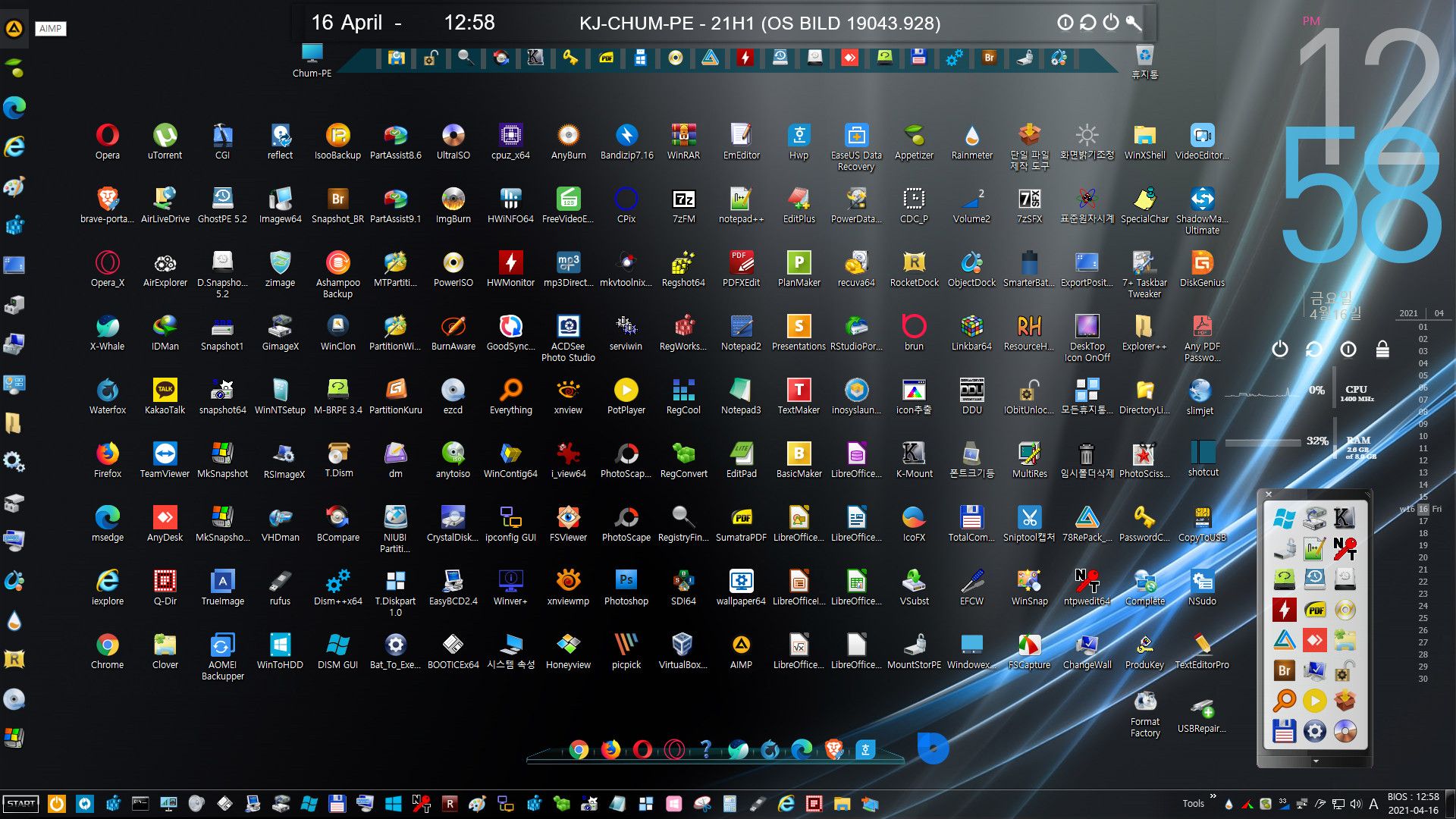Open the EasyBCD2.4 desktop icon
Viewport: 1456px width, 819px height.
[453, 587]
